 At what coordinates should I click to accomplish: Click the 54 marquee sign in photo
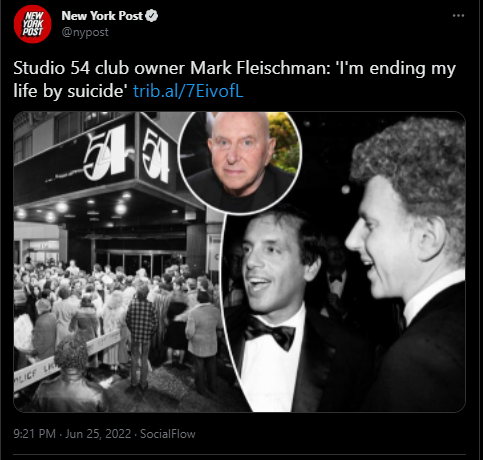(127, 153)
